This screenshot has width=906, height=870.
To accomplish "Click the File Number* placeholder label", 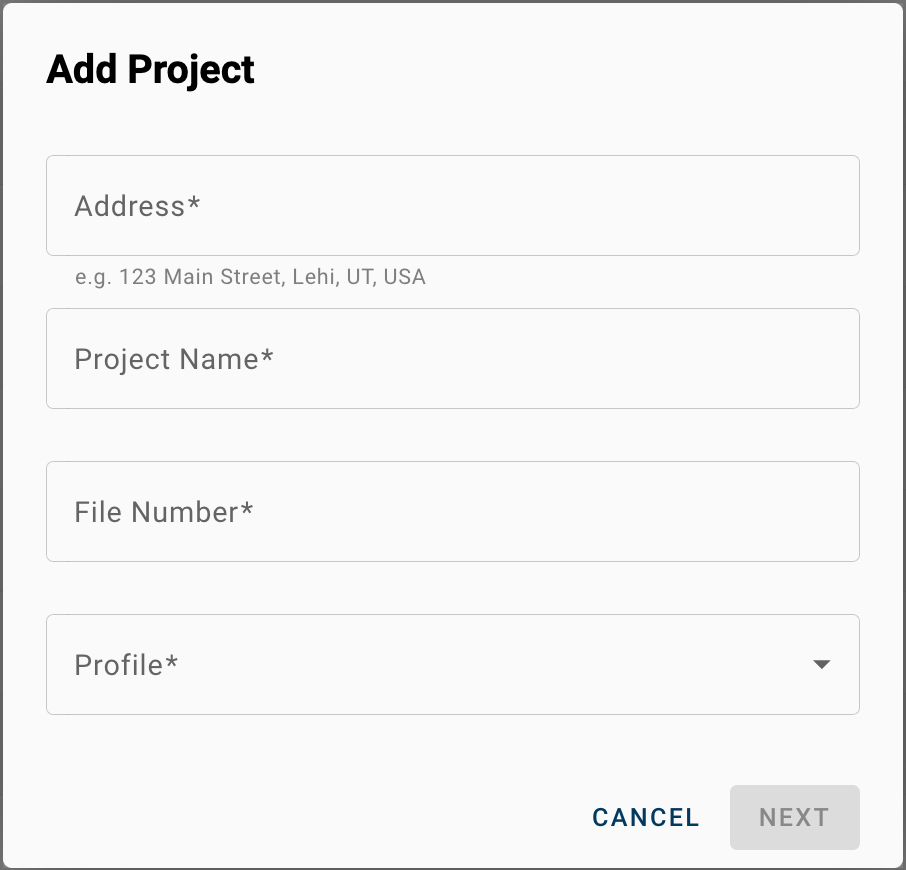I will pos(164,512).
